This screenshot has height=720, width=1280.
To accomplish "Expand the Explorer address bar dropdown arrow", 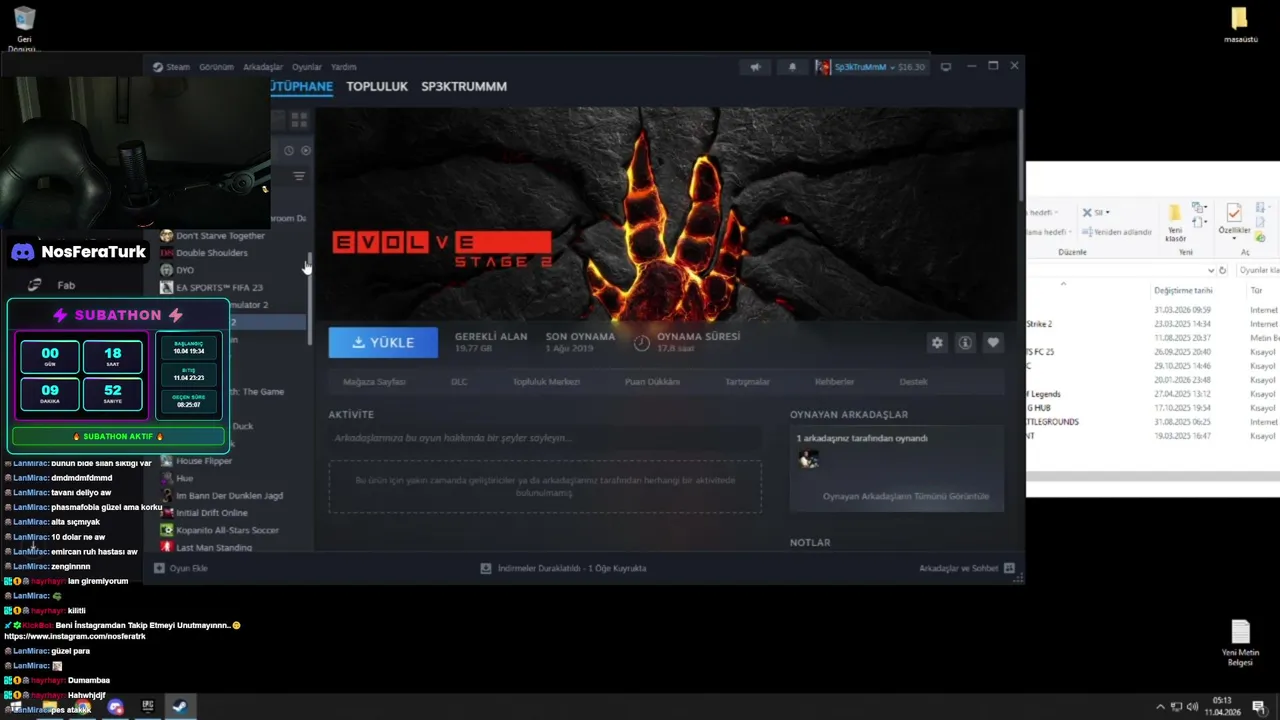I will (1211, 271).
